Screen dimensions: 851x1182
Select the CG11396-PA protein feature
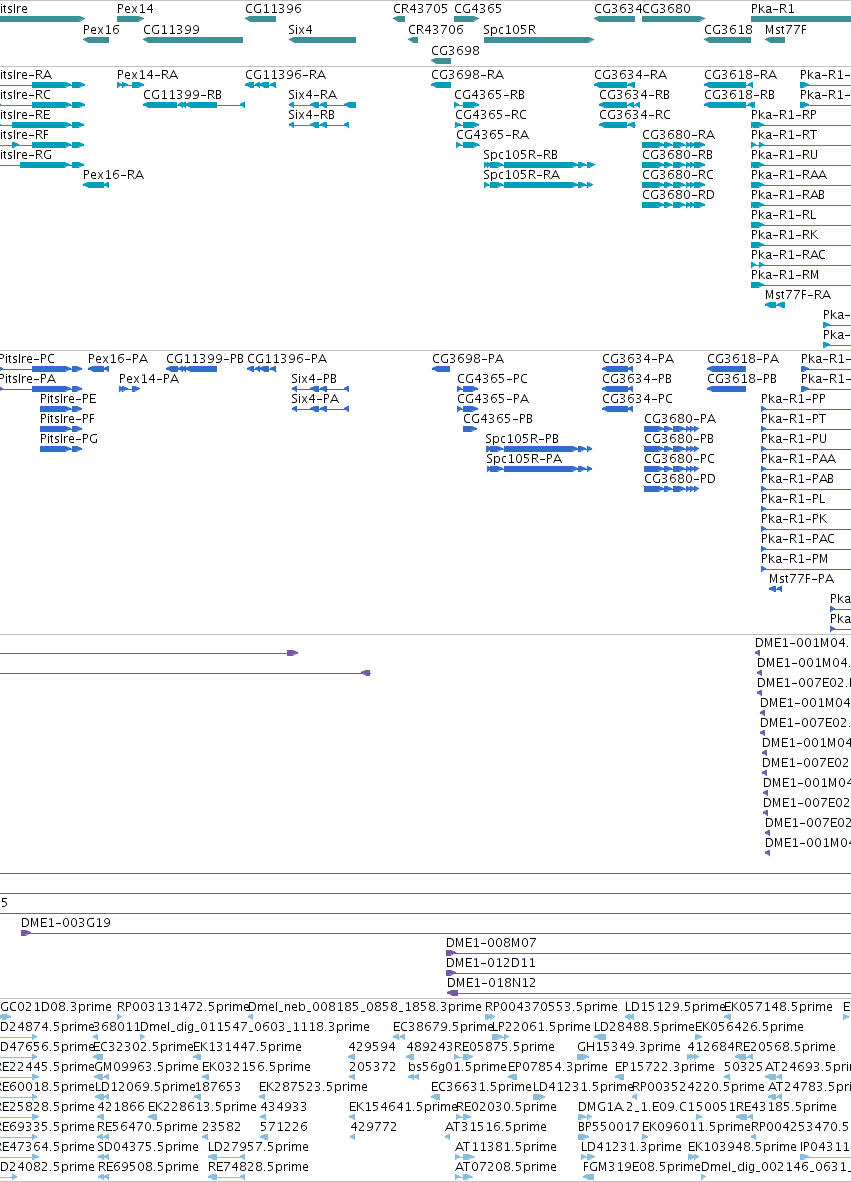(x=262, y=369)
